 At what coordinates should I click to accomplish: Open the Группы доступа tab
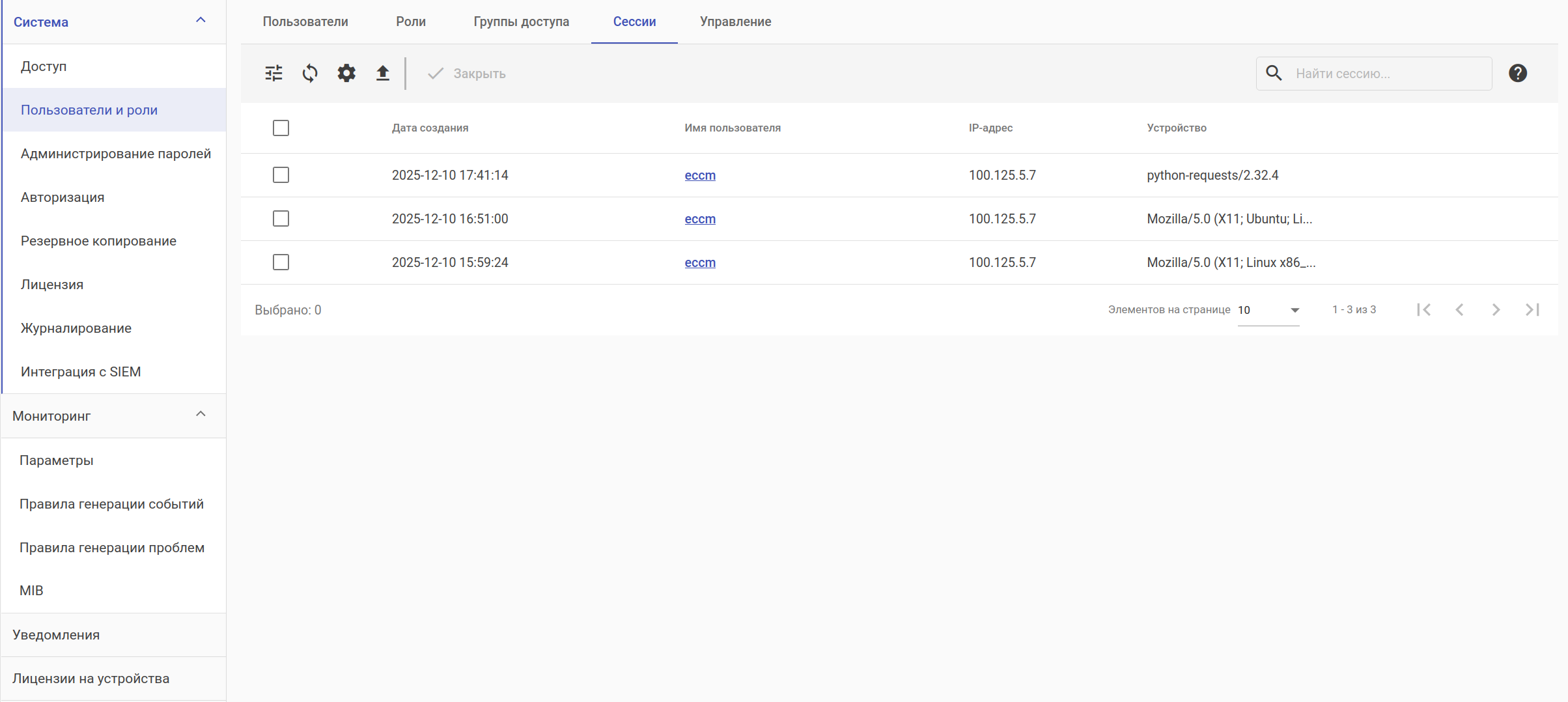point(521,21)
